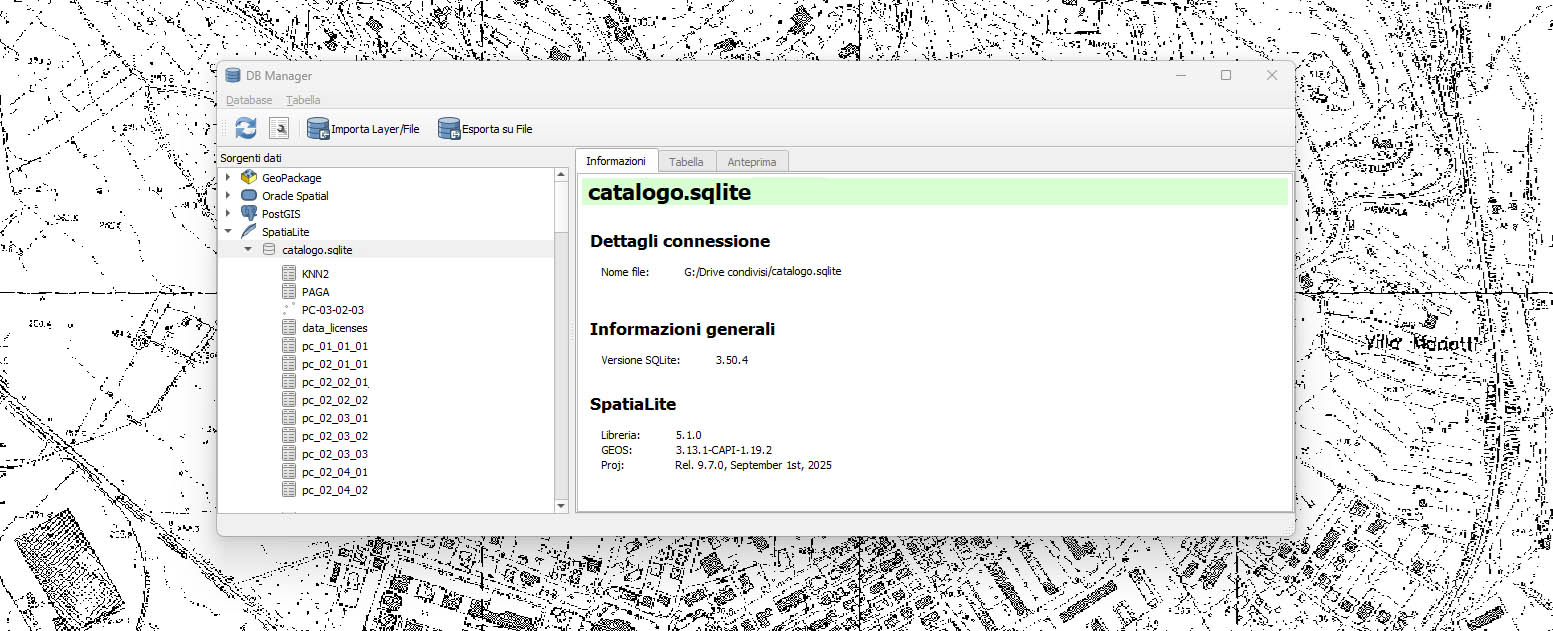Select the KNN2 table
This screenshot has width=1553, height=631.
(x=315, y=272)
